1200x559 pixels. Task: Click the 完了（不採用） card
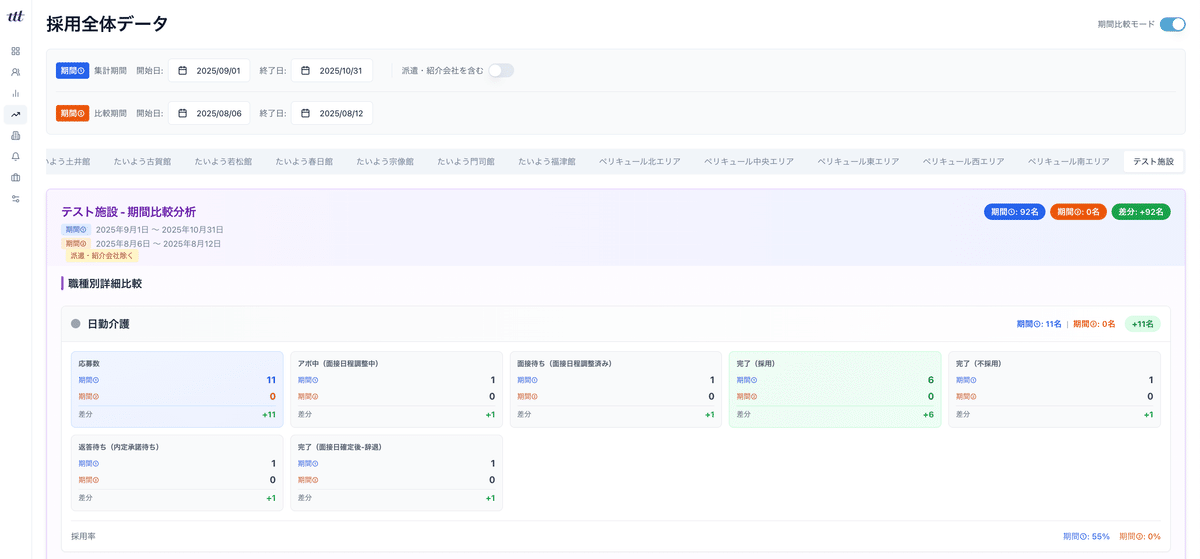point(1054,389)
